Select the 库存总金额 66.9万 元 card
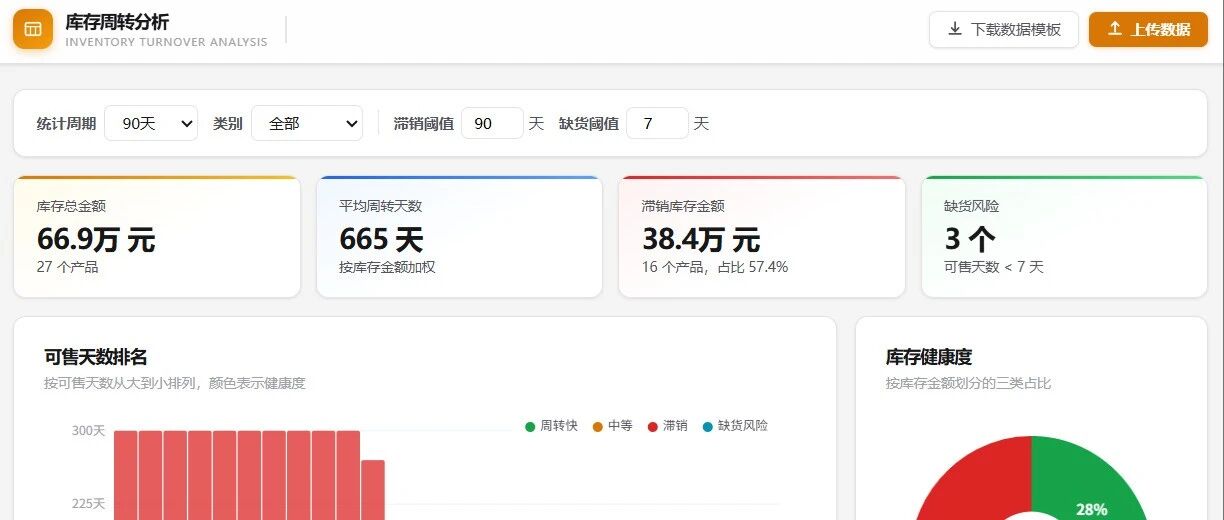The image size is (1224, 520). pos(157,237)
